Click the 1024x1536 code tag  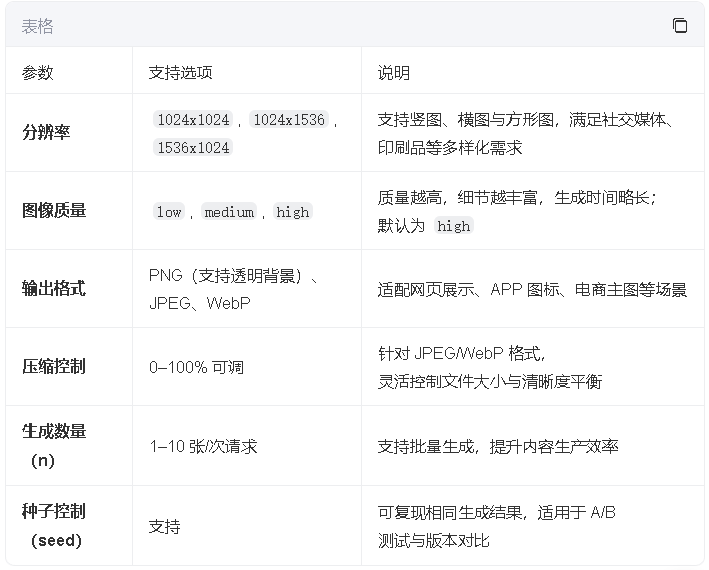click(289, 120)
